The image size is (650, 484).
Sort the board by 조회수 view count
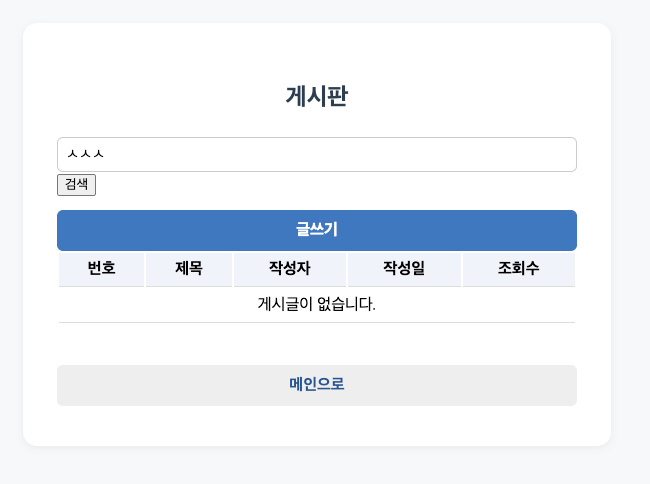pyautogui.click(x=519, y=269)
